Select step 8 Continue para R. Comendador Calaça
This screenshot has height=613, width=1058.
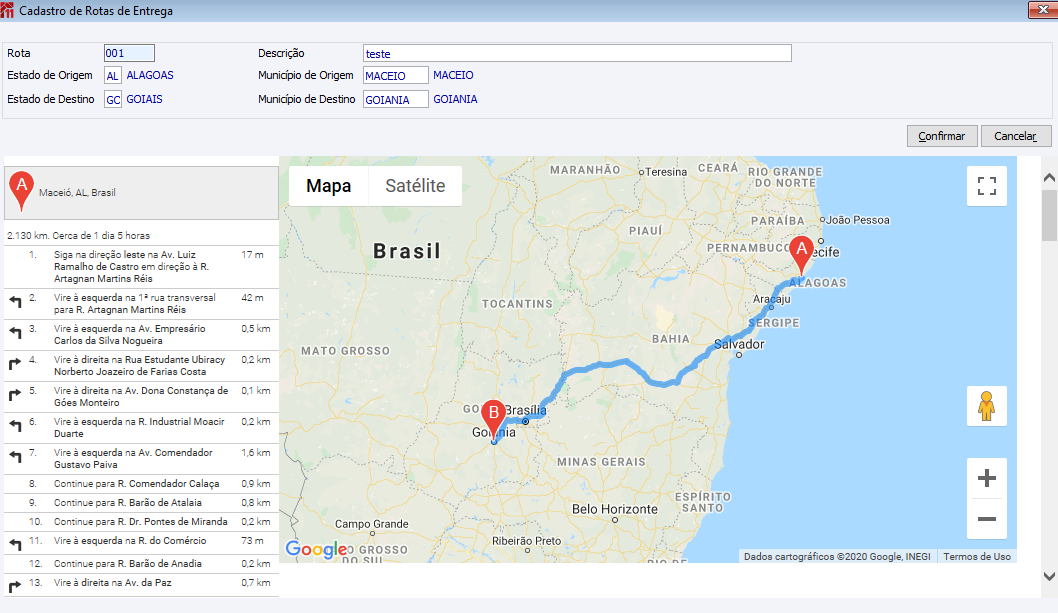pyautogui.click(x=142, y=484)
